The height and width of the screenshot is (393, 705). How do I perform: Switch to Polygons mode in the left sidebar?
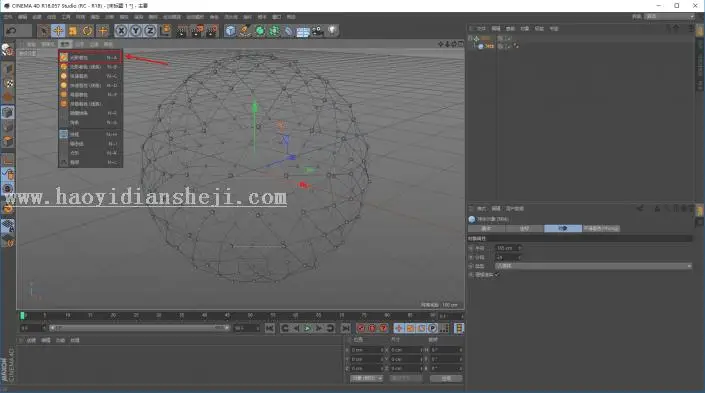[8, 142]
